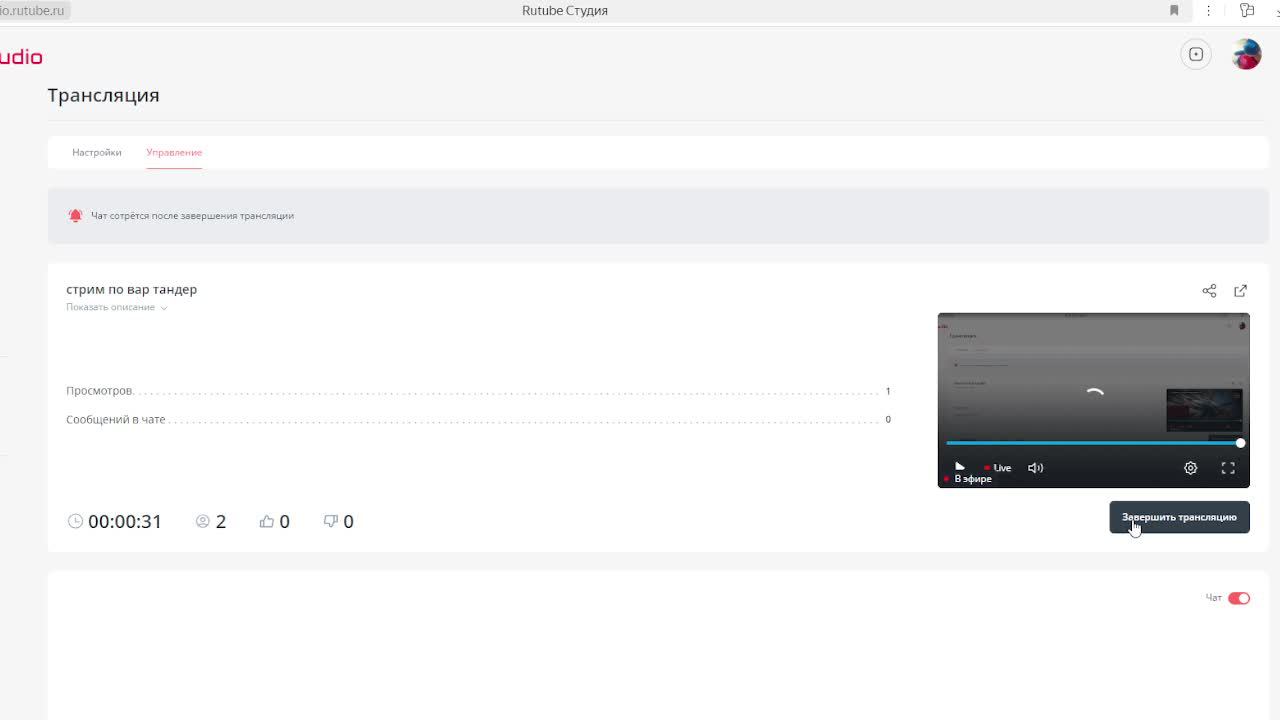Screen dimensions: 1280x720
Task: Enter fullscreen in the video player
Action: [x=1228, y=467]
